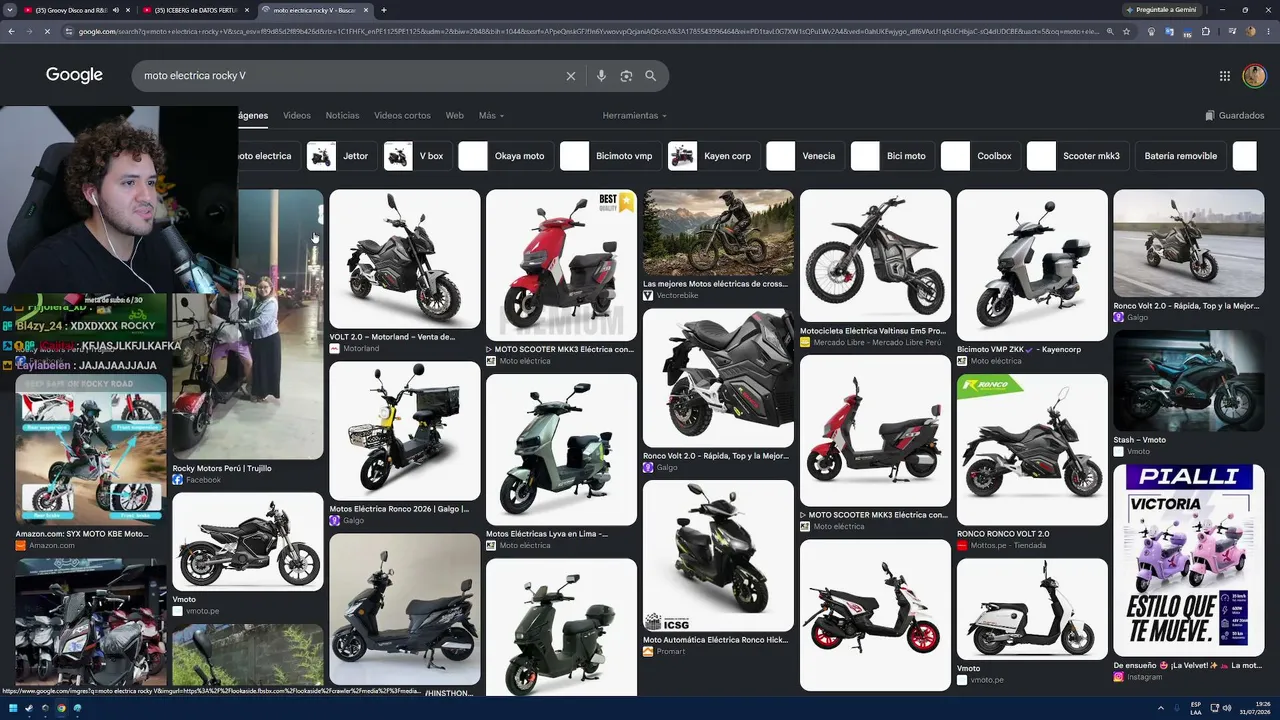Open Moto Automática Eléctrica Ronco Promart image
The width and height of the screenshot is (1280, 720).
click(x=718, y=556)
